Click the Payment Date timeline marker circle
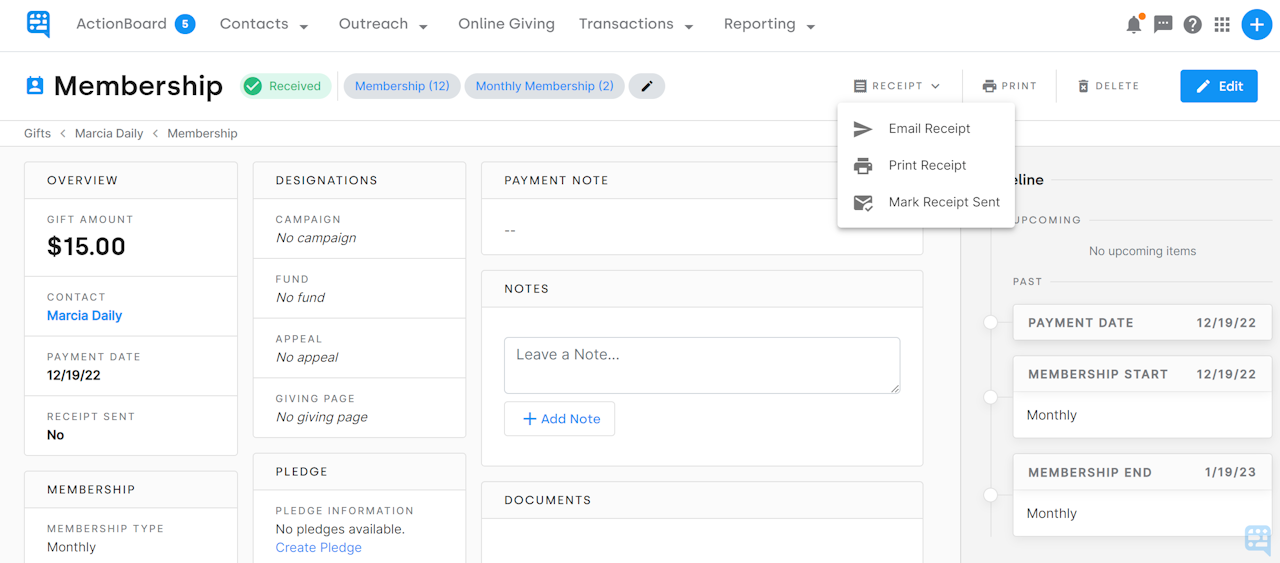The width and height of the screenshot is (1280, 563). [990, 322]
